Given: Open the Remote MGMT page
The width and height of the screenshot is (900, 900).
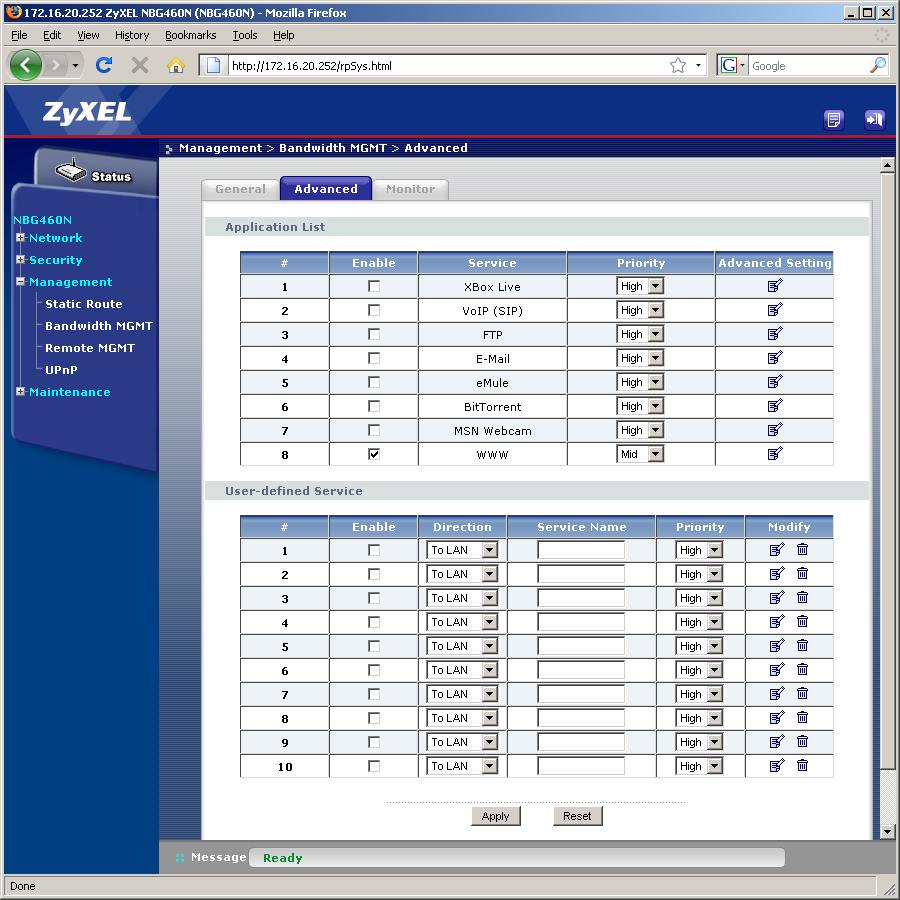Looking at the screenshot, I should click(90, 348).
